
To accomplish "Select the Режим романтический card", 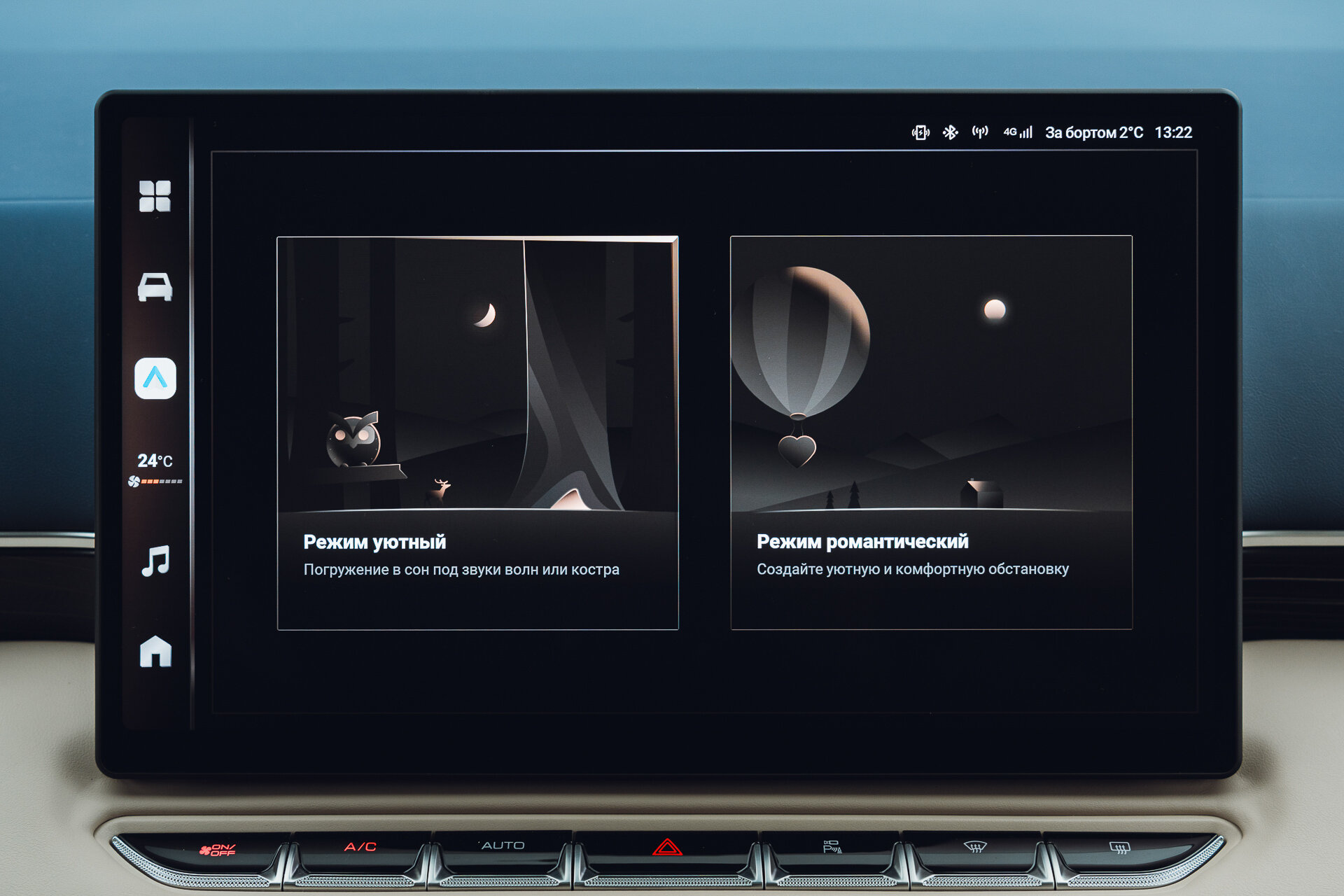I will [931, 433].
